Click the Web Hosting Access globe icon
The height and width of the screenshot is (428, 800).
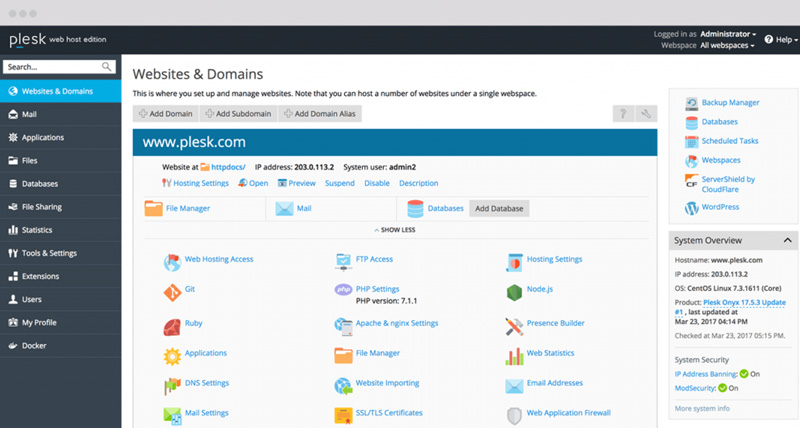pos(172,262)
